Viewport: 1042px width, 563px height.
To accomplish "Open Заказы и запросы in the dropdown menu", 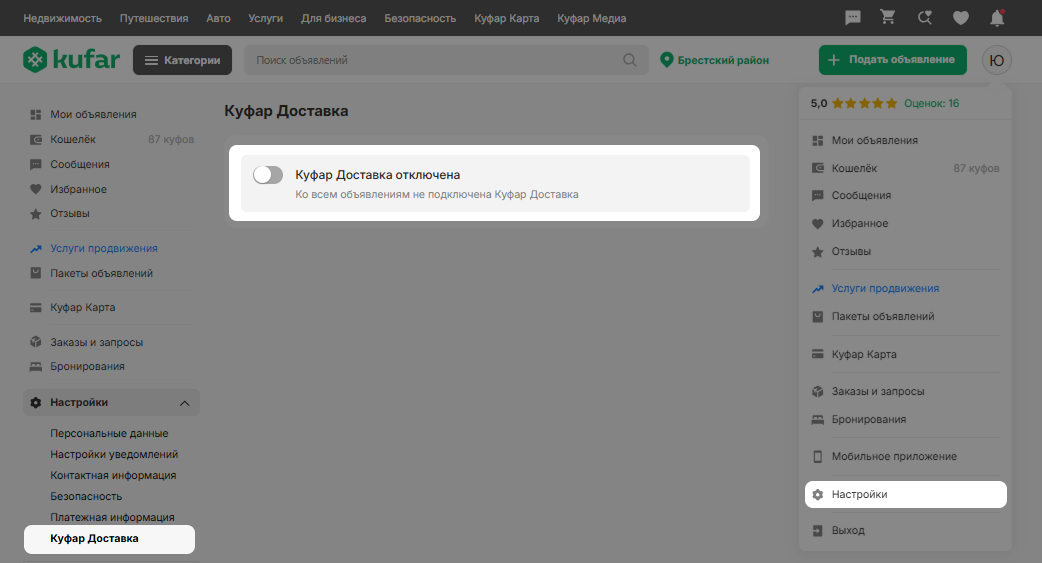I will pyautogui.click(x=878, y=392).
